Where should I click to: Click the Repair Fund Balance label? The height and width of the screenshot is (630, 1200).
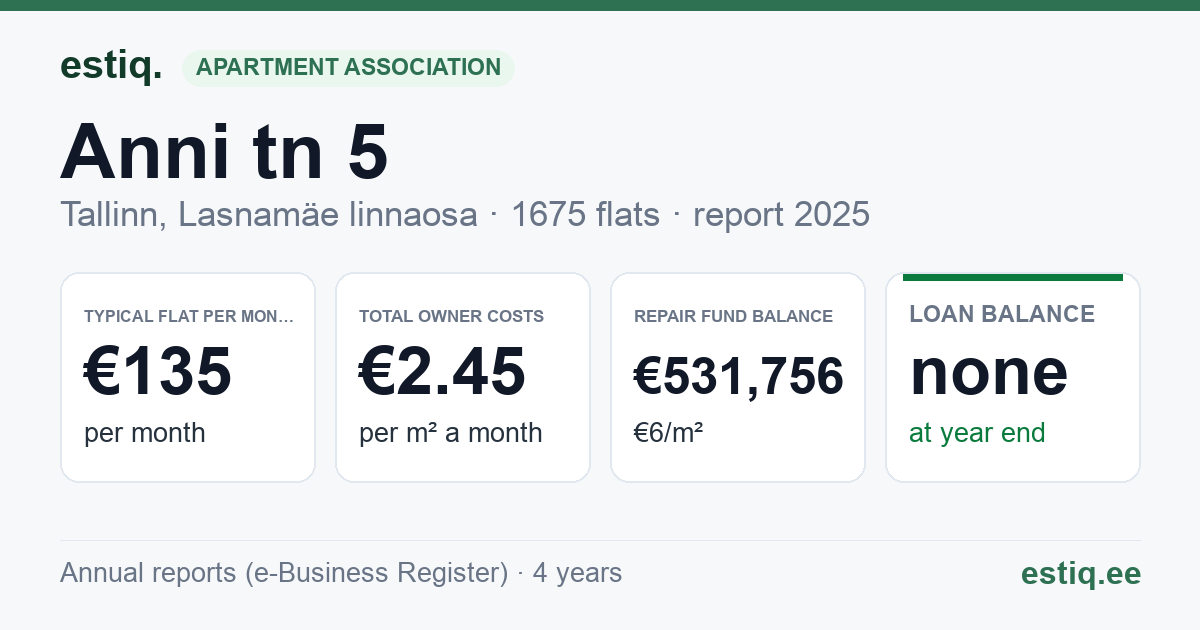(x=733, y=316)
